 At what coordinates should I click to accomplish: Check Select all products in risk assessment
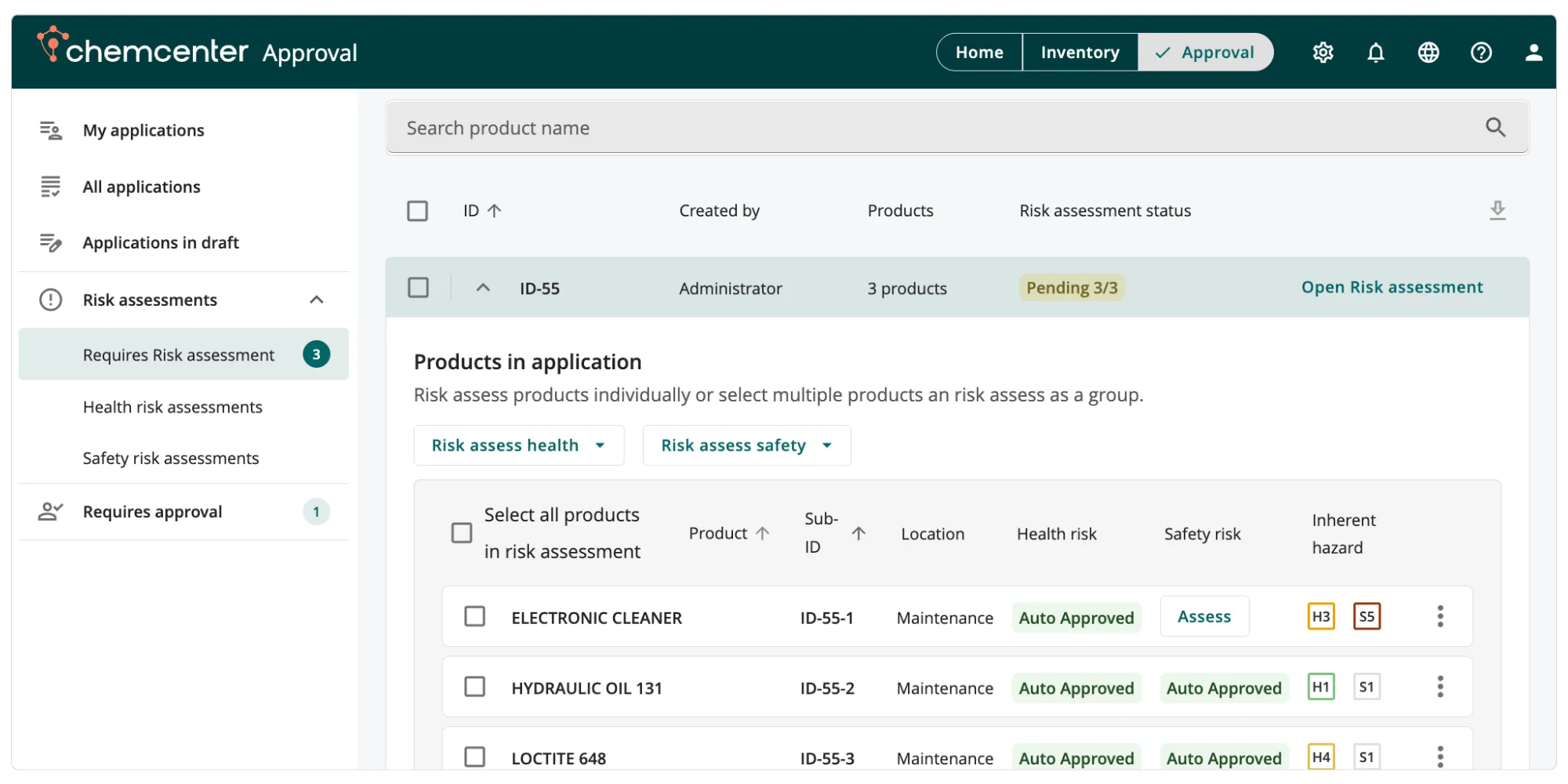[x=462, y=533]
